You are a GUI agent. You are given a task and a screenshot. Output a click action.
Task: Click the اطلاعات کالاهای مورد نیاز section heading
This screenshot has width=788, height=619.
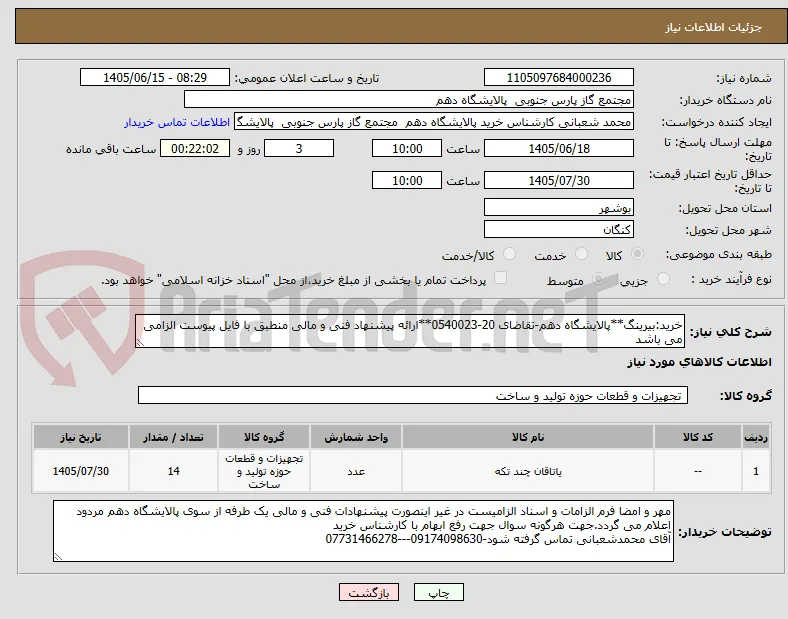click(x=699, y=362)
